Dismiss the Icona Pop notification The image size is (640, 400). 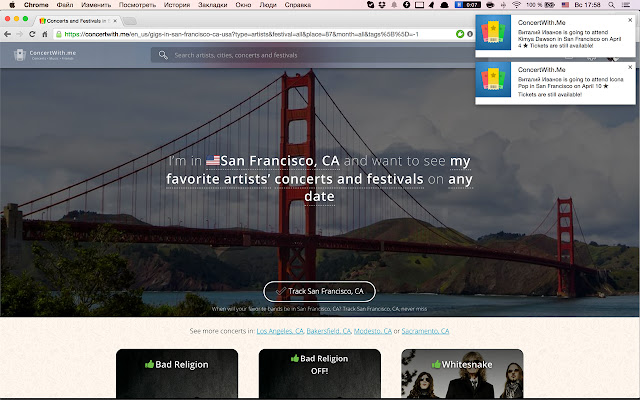click(x=630, y=67)
